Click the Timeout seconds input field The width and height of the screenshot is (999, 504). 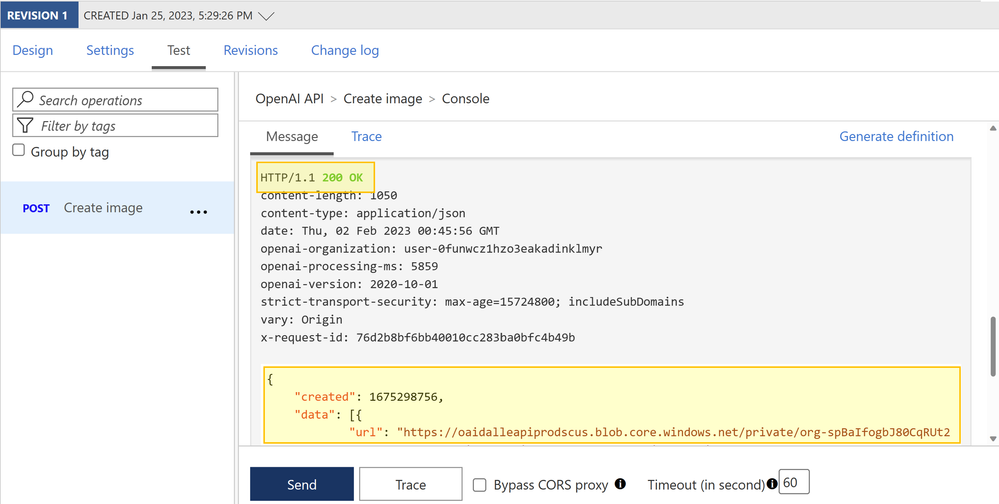(x=794, y=483)
